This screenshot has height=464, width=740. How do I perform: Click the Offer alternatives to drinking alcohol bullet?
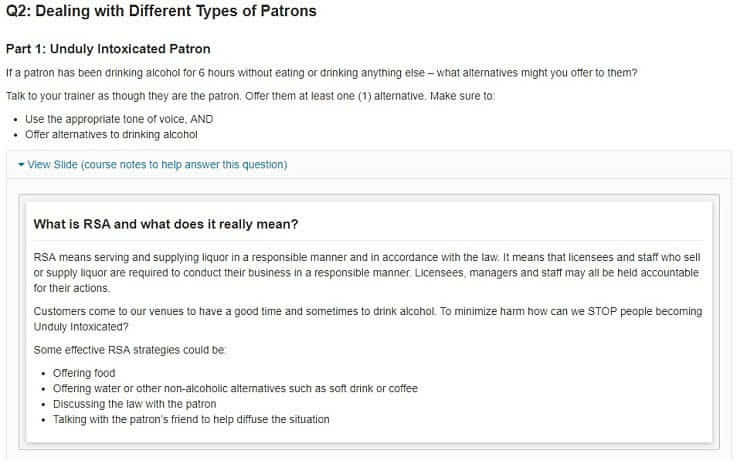[x=111, y=135]
